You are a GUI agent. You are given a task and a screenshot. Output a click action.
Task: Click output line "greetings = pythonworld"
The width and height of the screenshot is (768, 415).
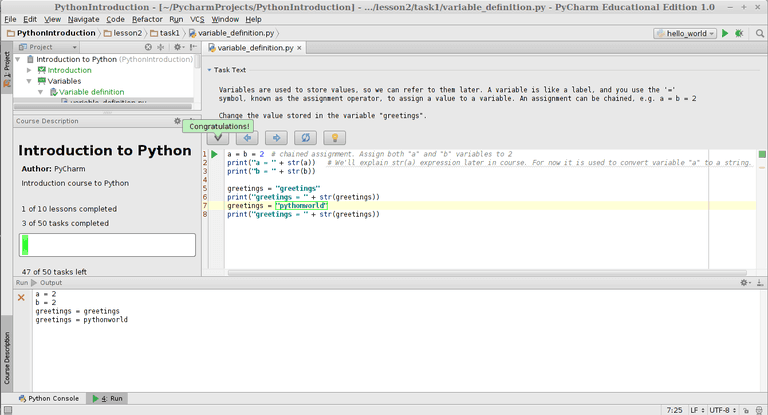[81, 320]
